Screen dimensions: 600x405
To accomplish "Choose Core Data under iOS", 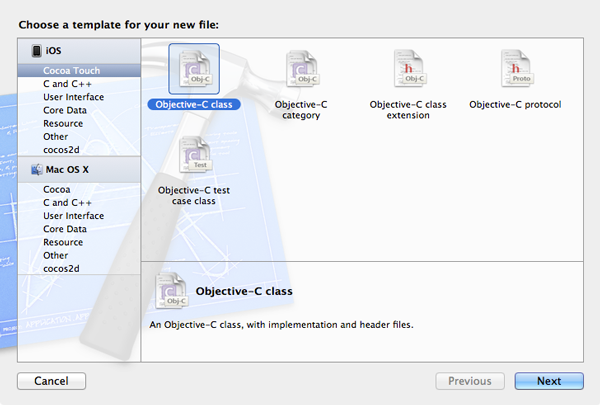I will click(x=79, y=110).
